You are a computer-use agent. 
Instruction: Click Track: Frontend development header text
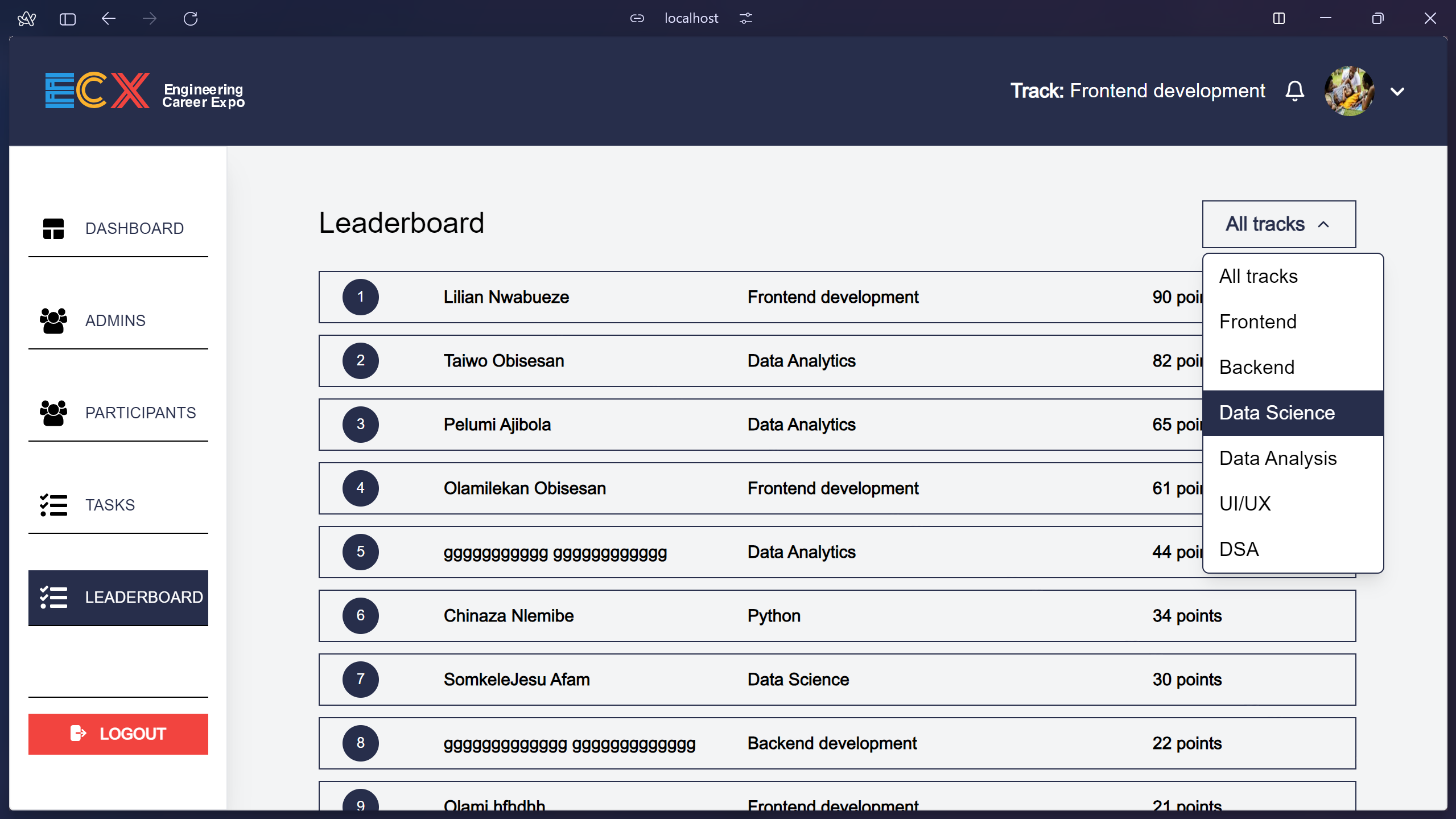pos(1137,91)
